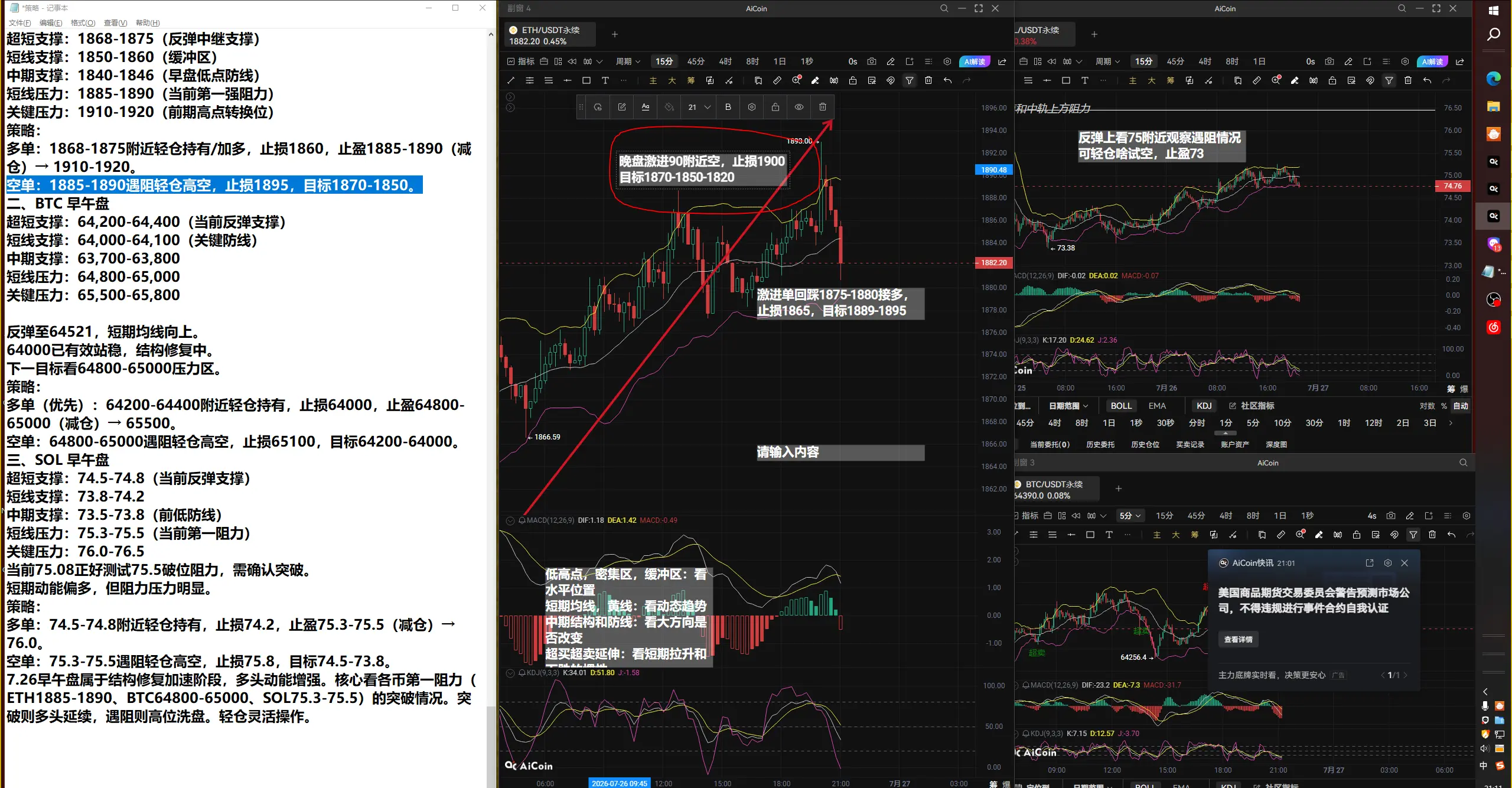Click the 请输入内容 text box on ETH chart
The height and width of the screenshot is (788, 1512).
(840, 452)
